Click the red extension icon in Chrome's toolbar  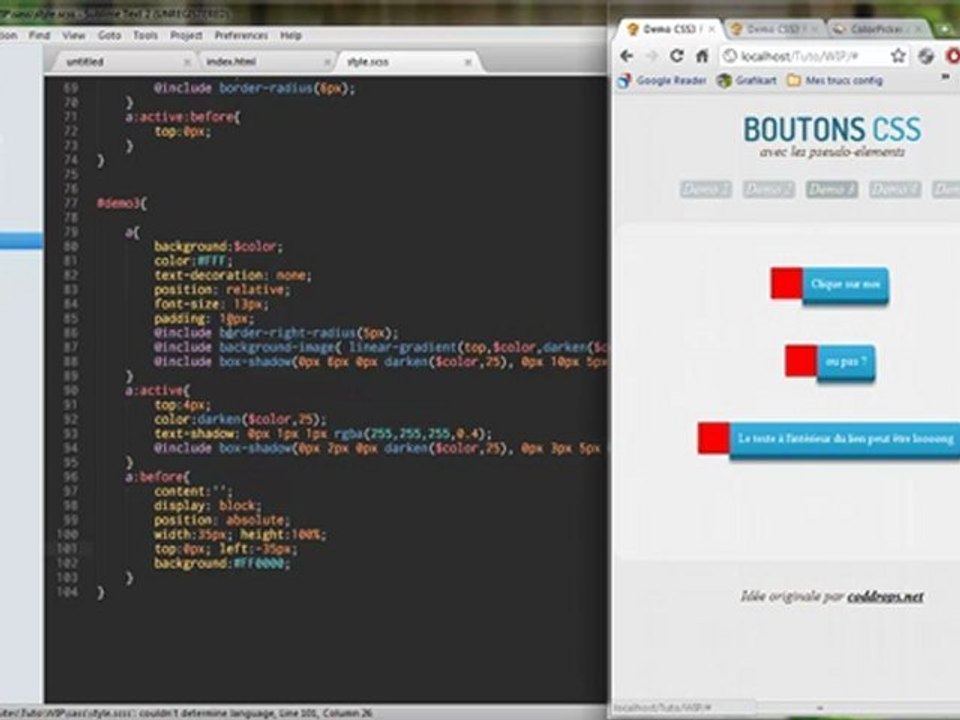953,56
